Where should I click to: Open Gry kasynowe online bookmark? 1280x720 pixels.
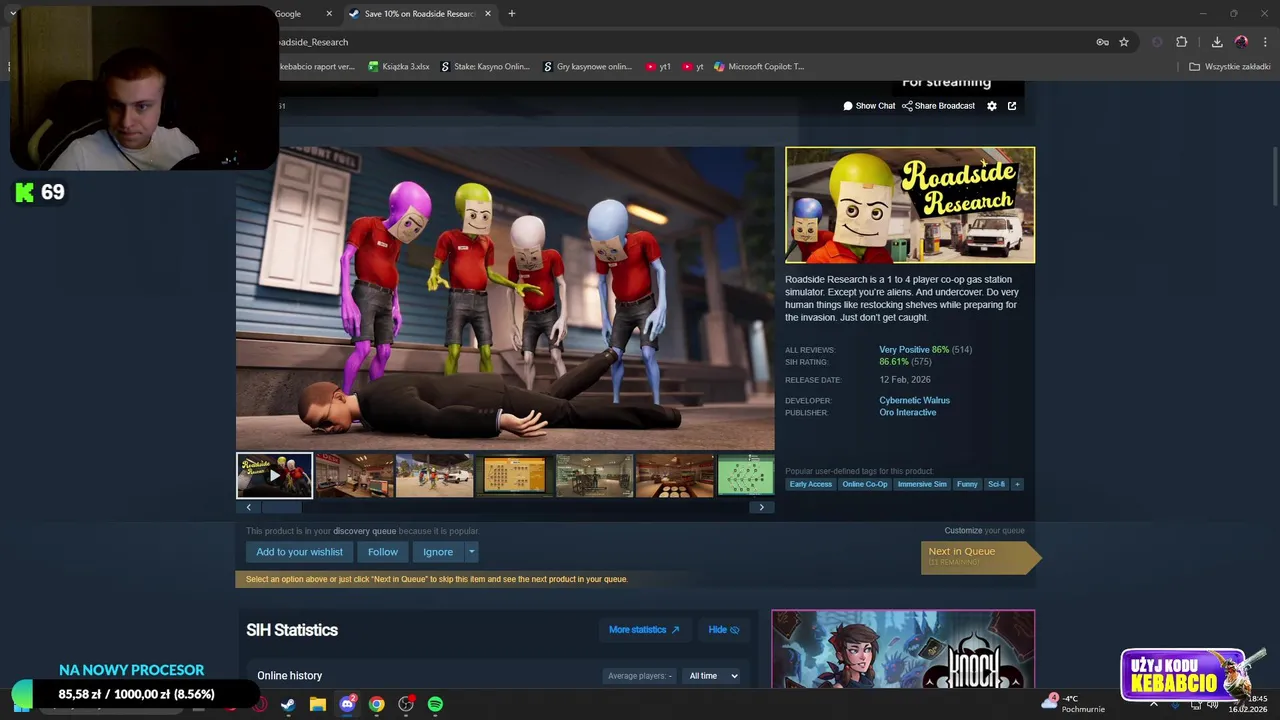click(588, 67)
